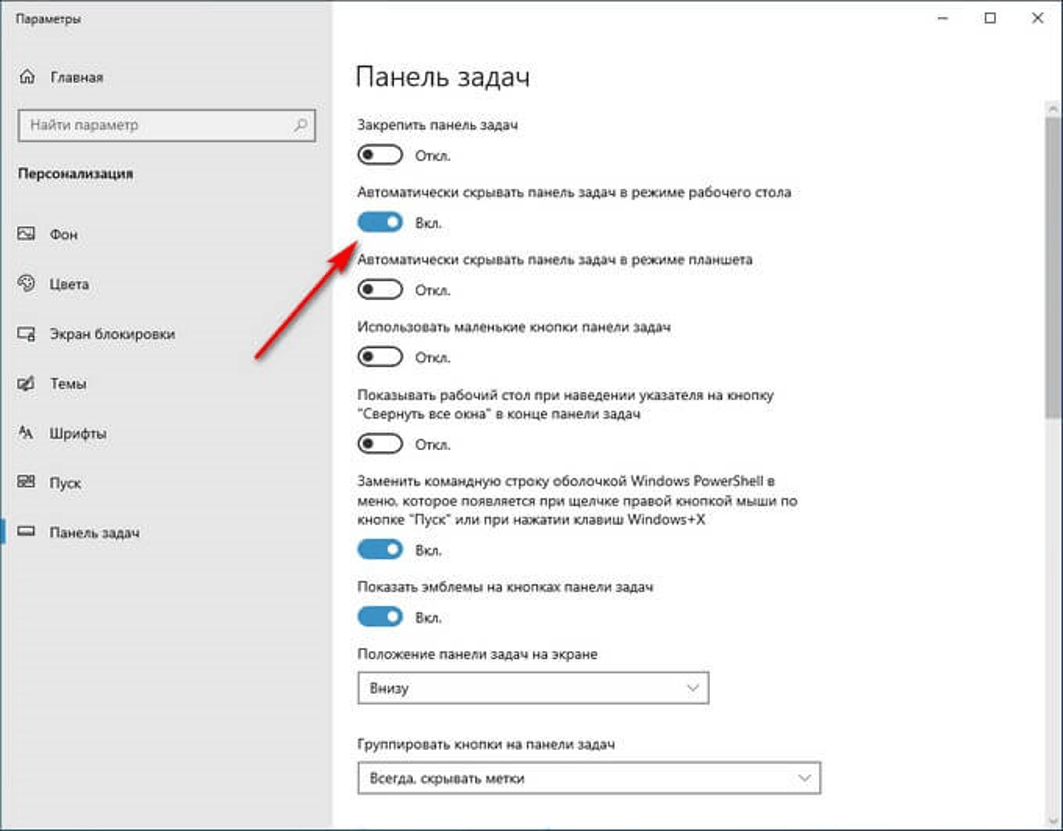Click the Home icon beside Главная
This screenshot has height=831, width=1063.
(28, 78)
